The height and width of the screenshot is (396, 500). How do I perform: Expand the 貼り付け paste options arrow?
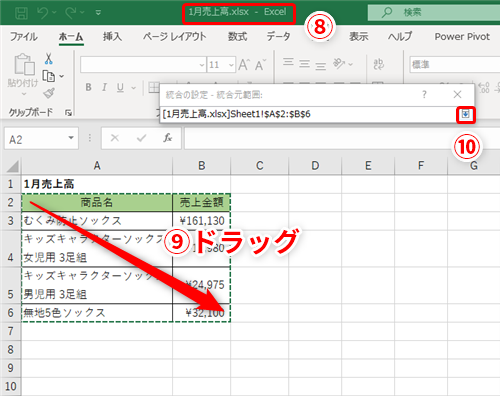[24, 94]
